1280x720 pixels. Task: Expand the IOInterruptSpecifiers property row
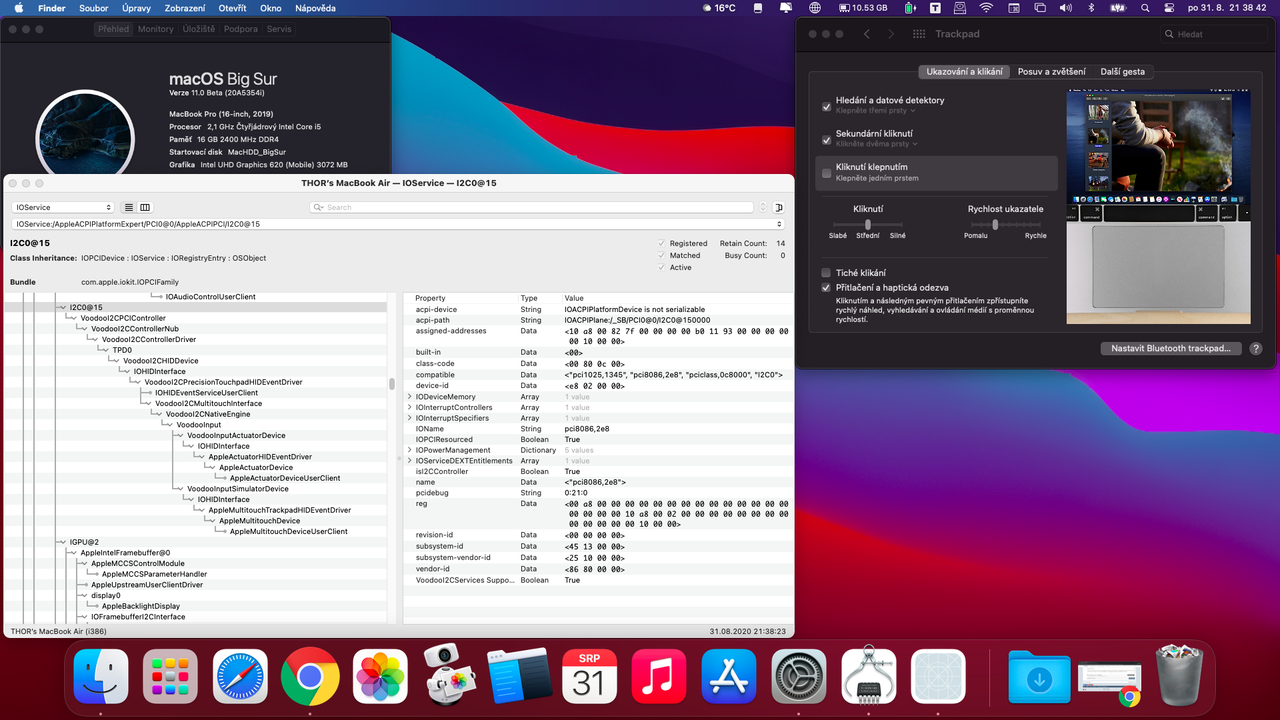click(x=409, y=418)
